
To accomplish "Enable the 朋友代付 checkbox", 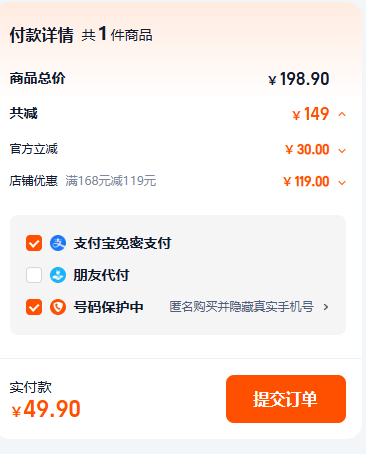I will pyautogui.click(x=34, y=275).
